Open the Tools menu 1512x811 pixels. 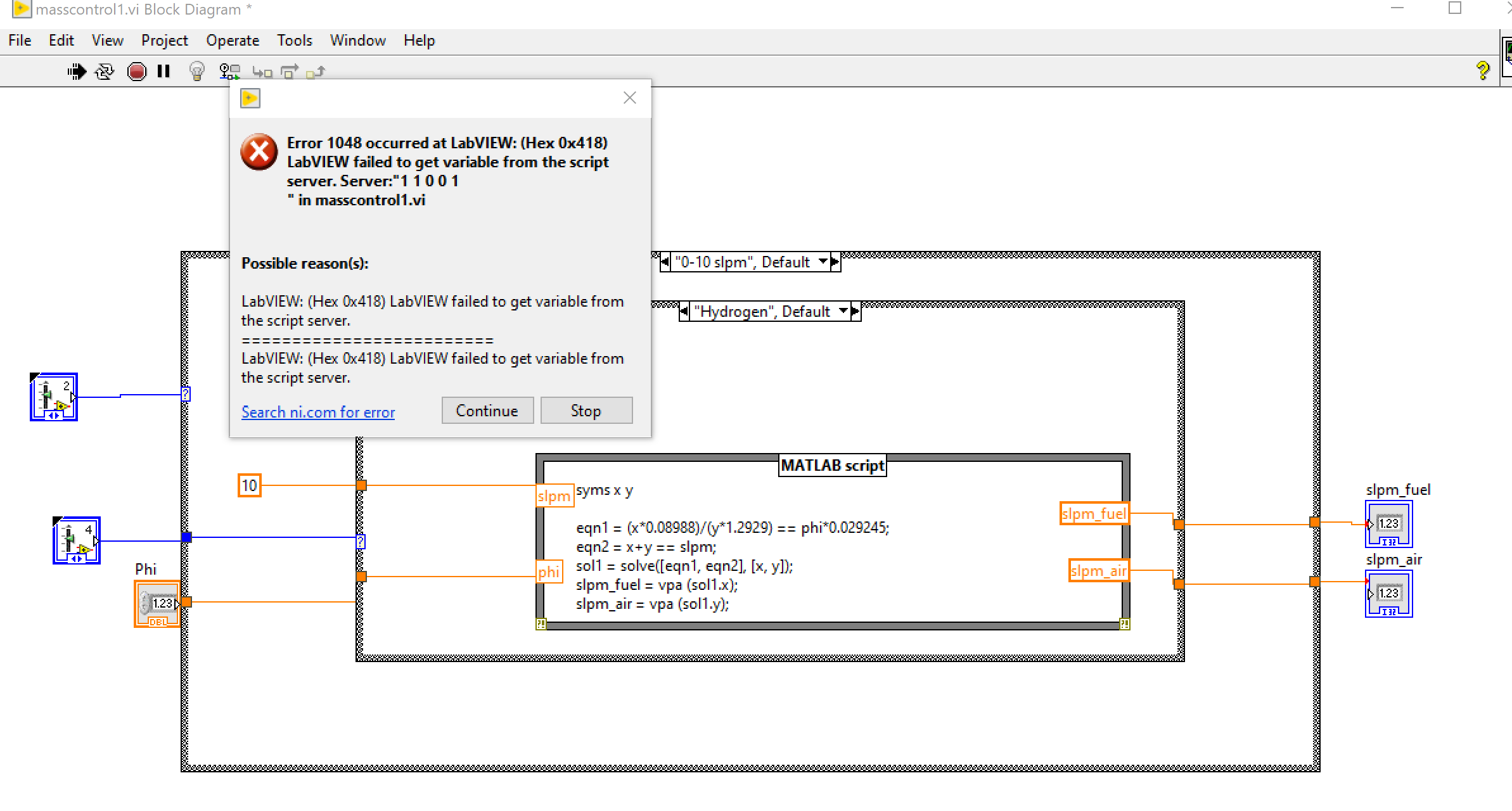click(x=295, y=41)
